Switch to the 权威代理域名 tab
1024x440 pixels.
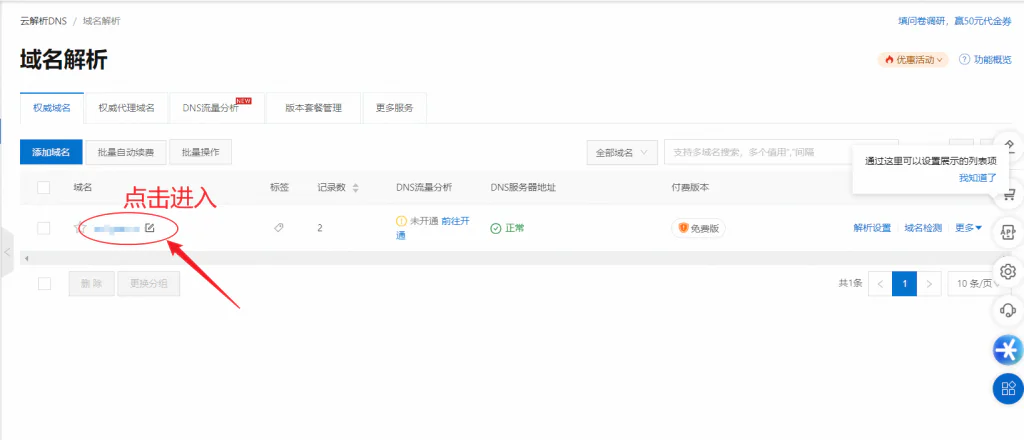coord(126,108)
